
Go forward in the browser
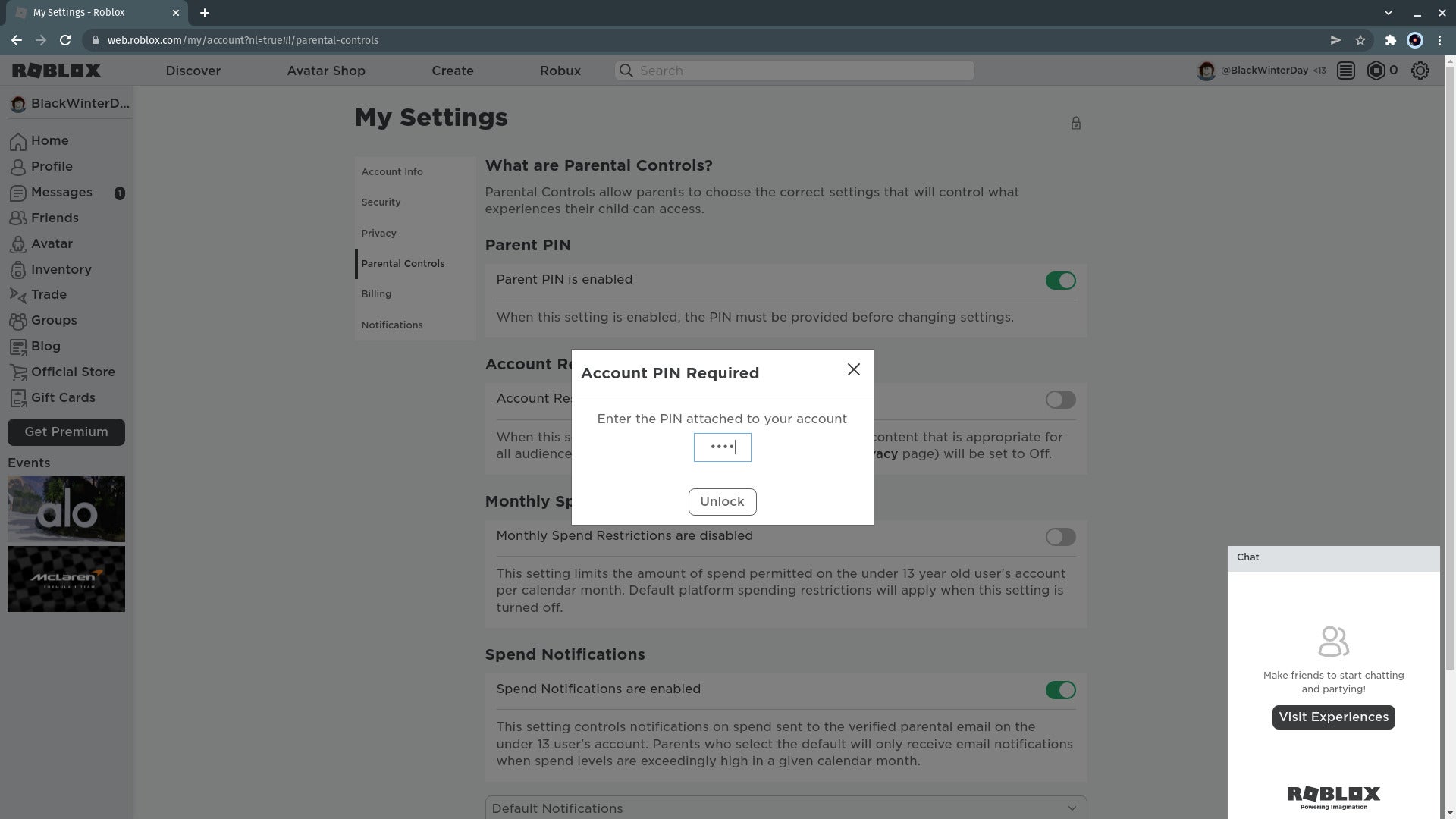click(41, 40)
